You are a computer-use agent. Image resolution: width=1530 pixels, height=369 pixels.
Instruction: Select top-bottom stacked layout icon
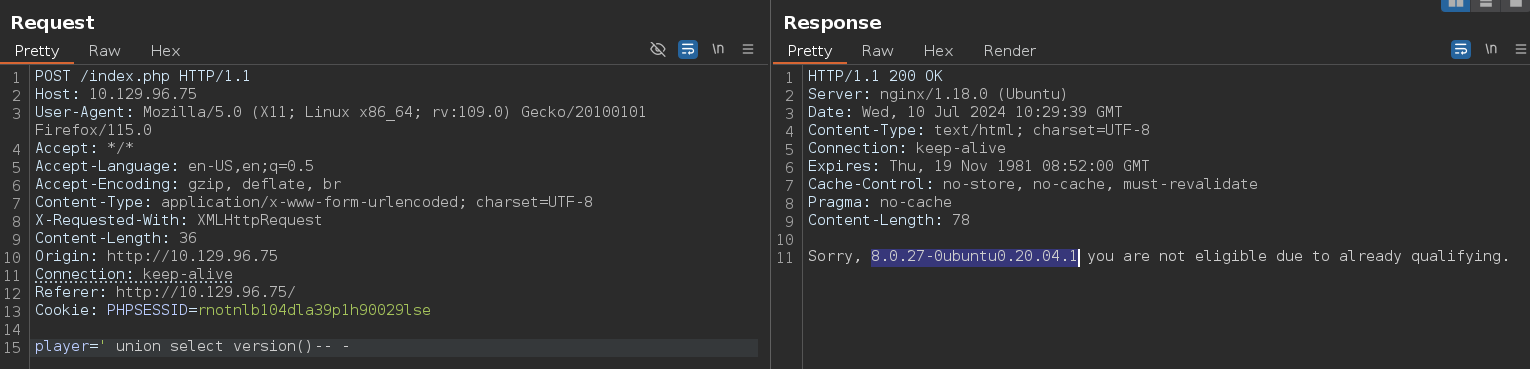point(1487,4)
